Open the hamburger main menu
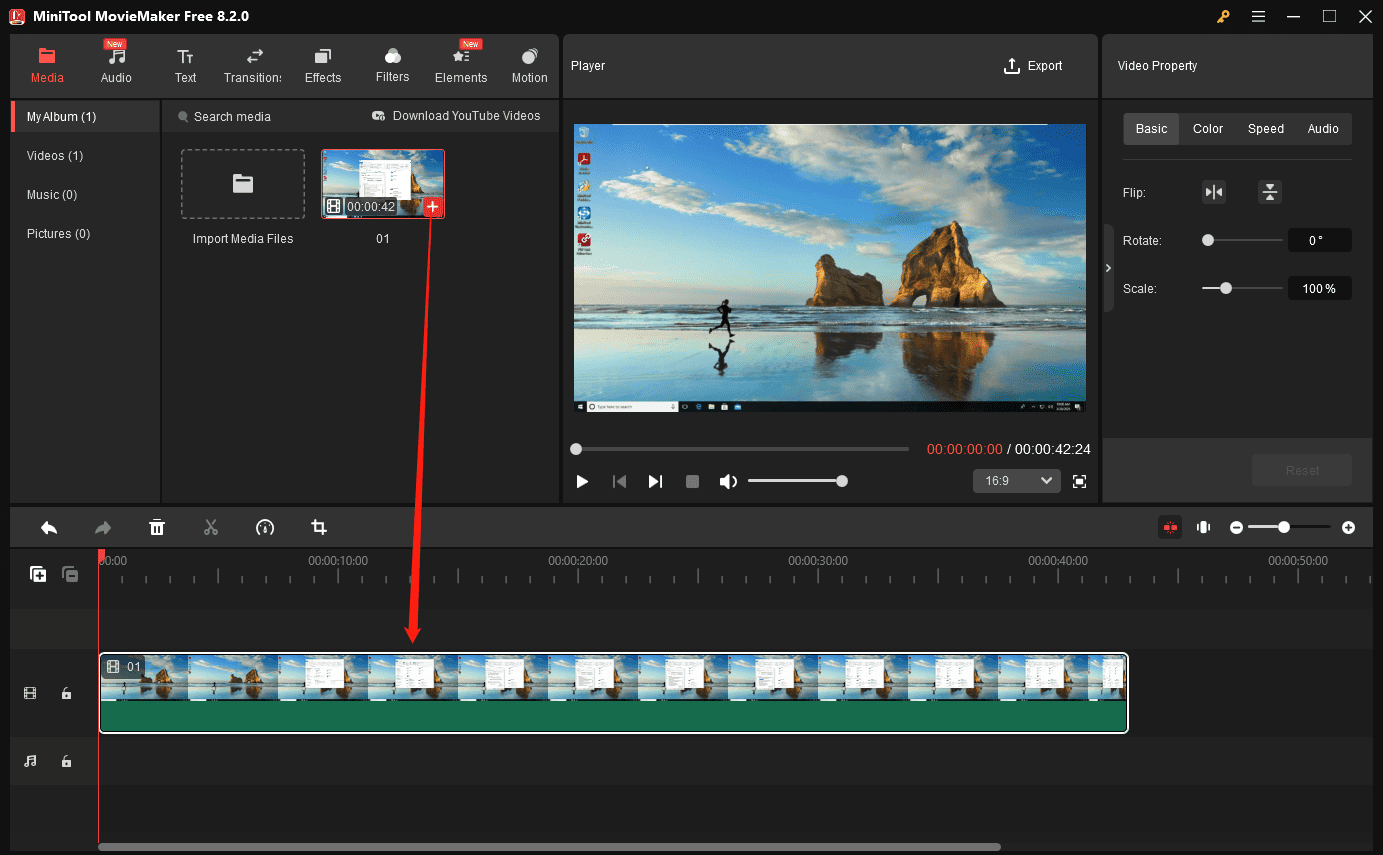 (1258, 16)
